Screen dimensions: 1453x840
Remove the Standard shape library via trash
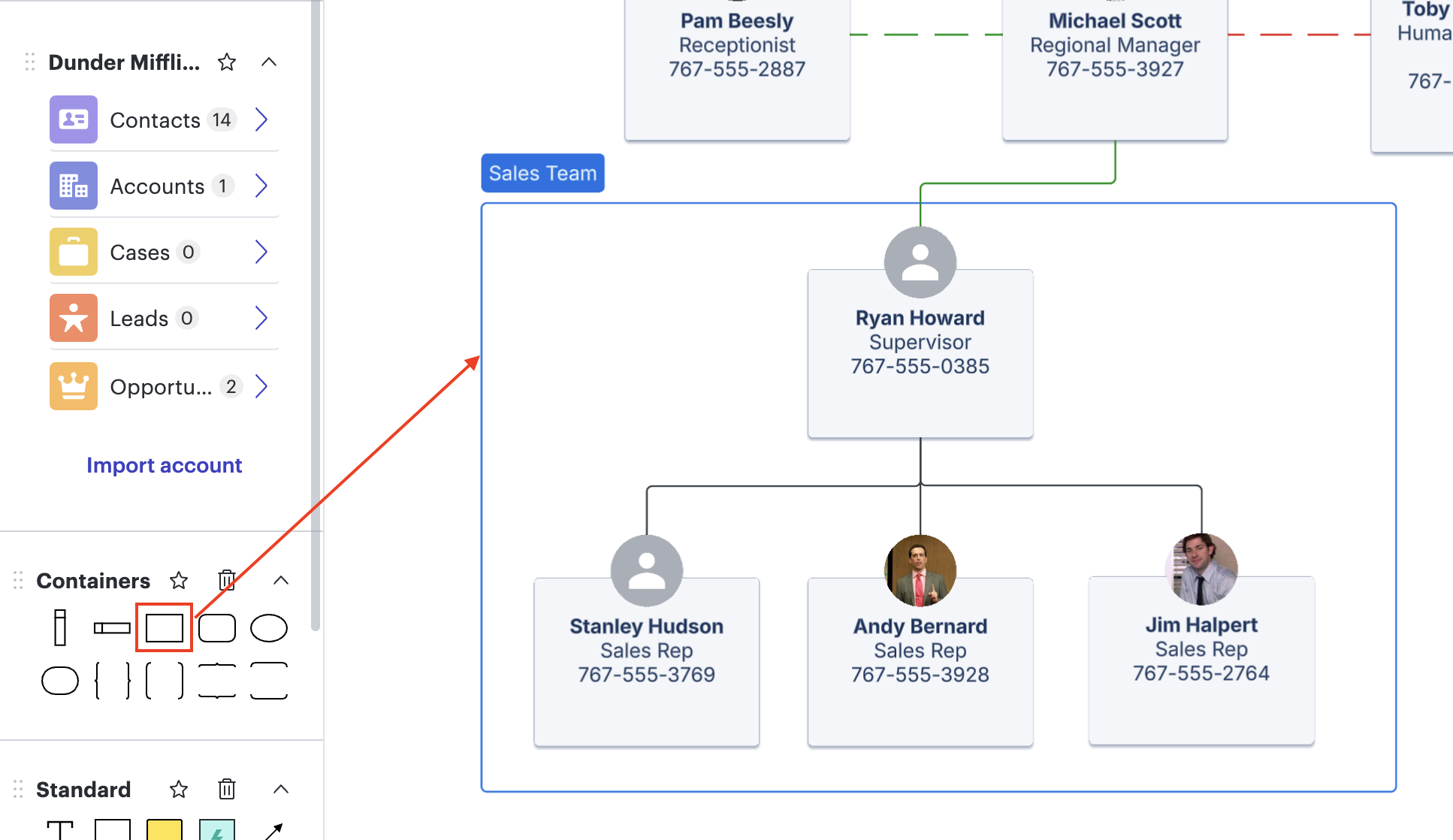(x=227, y=789)
